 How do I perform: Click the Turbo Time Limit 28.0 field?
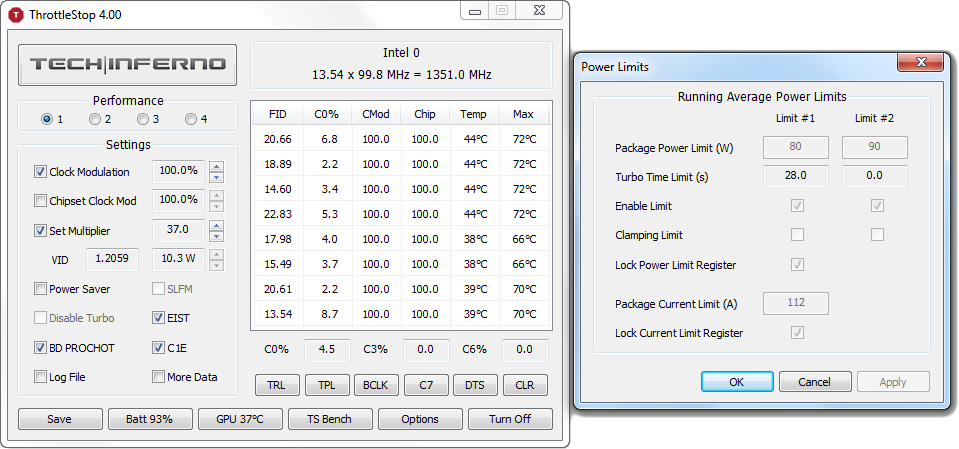[x=796, y=176]
